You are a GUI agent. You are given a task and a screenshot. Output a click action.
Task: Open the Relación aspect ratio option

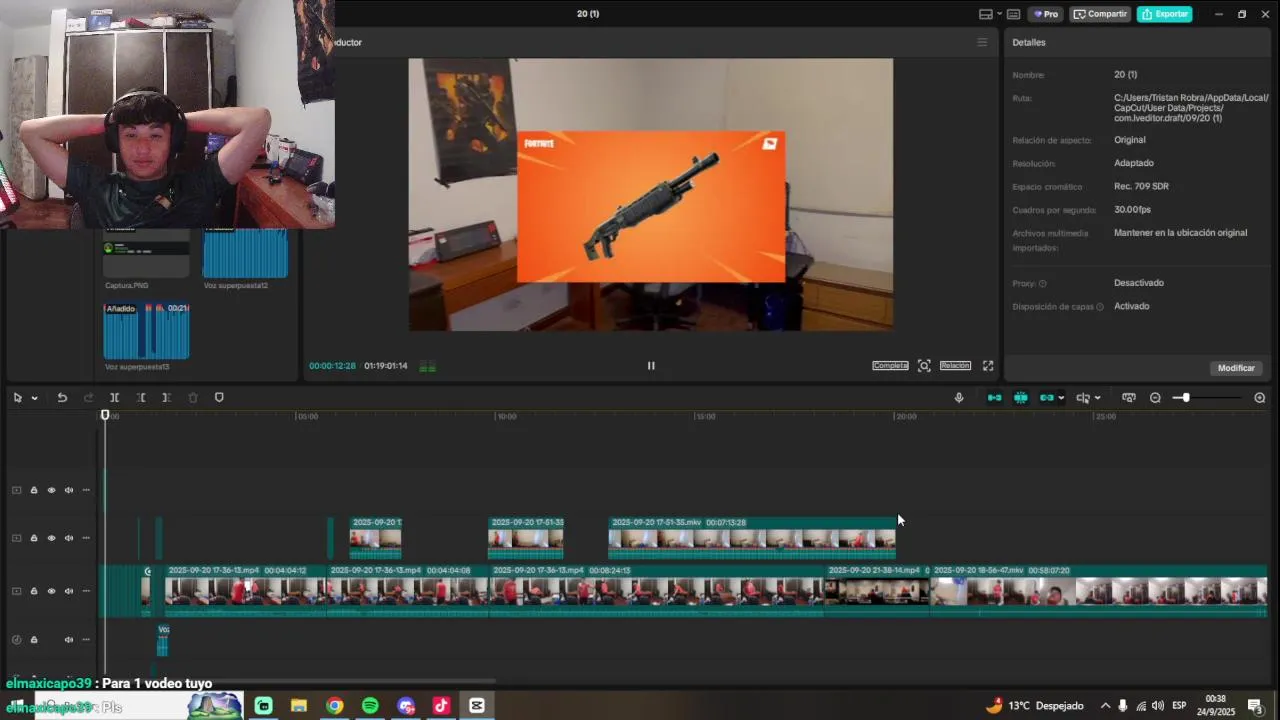coord(955,366)
